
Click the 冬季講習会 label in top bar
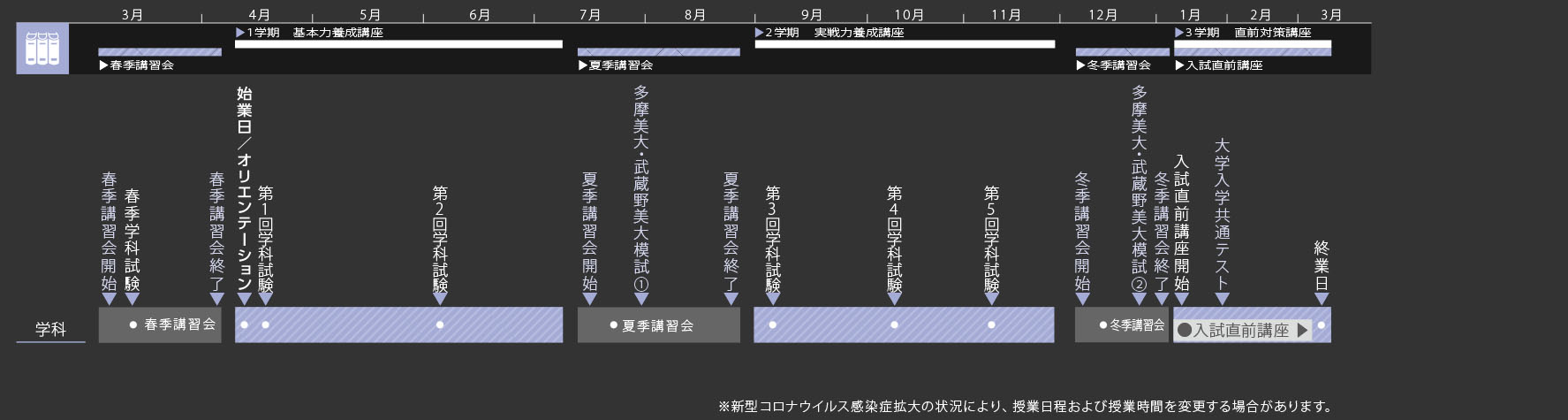point(1114,65)
